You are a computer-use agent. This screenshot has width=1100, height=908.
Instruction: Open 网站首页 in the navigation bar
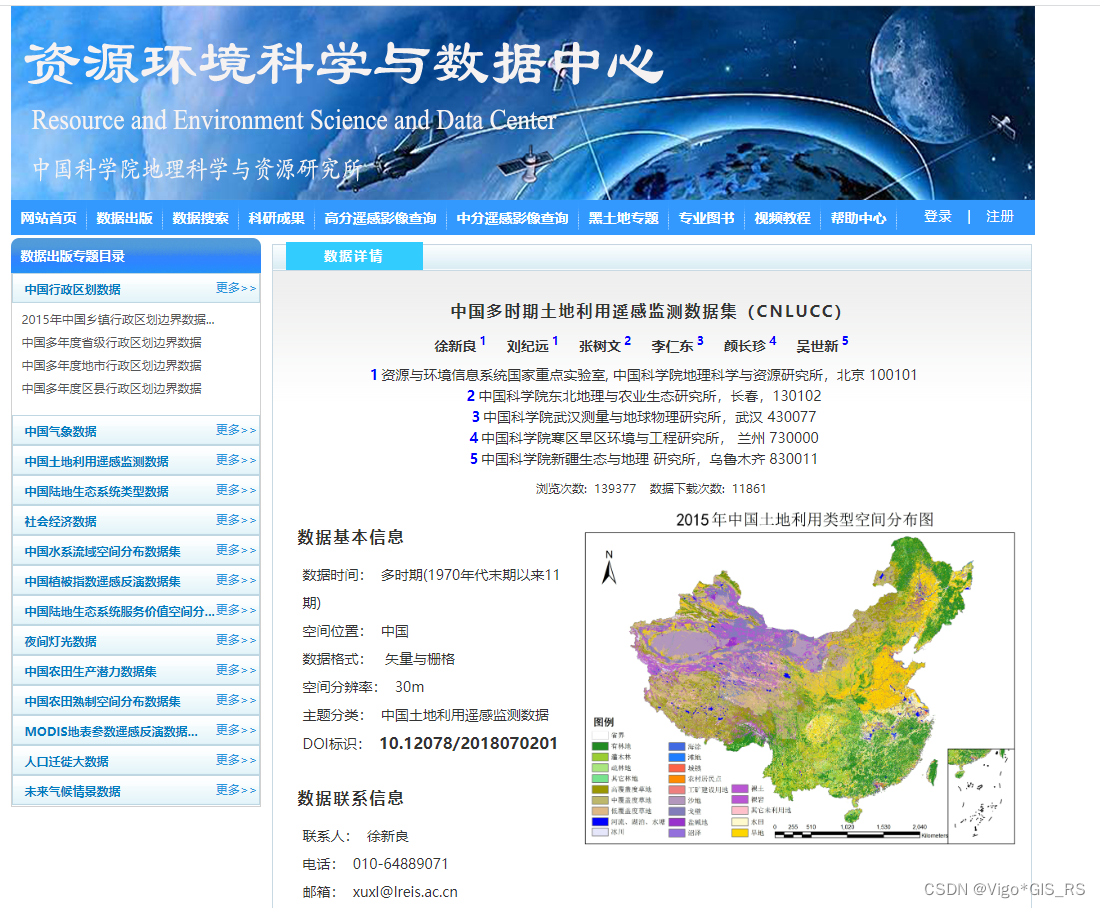(48, 218)
